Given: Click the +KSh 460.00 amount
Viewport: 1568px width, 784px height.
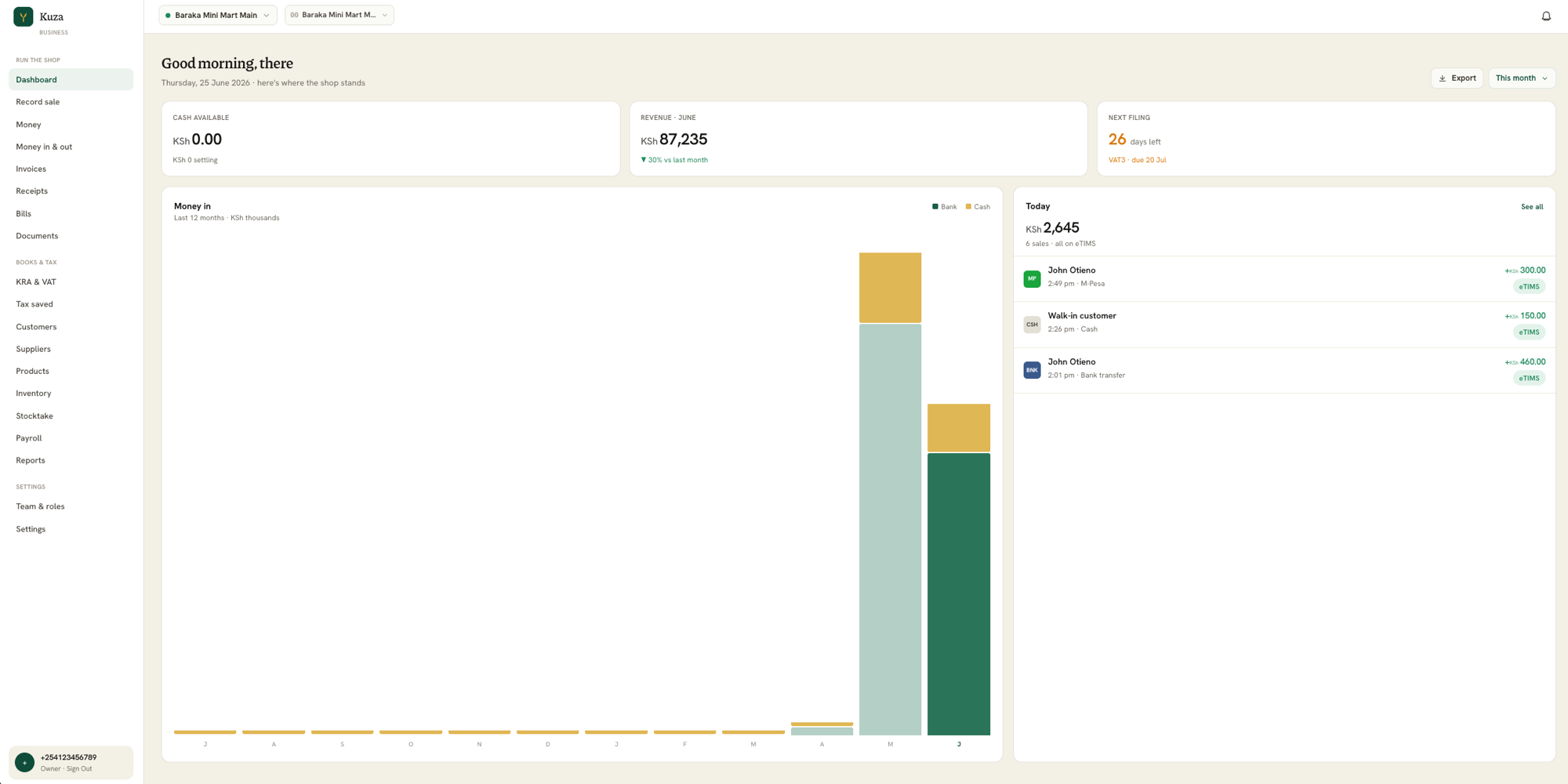Looking at the screenshot, I should click(x=1525, y=362).
